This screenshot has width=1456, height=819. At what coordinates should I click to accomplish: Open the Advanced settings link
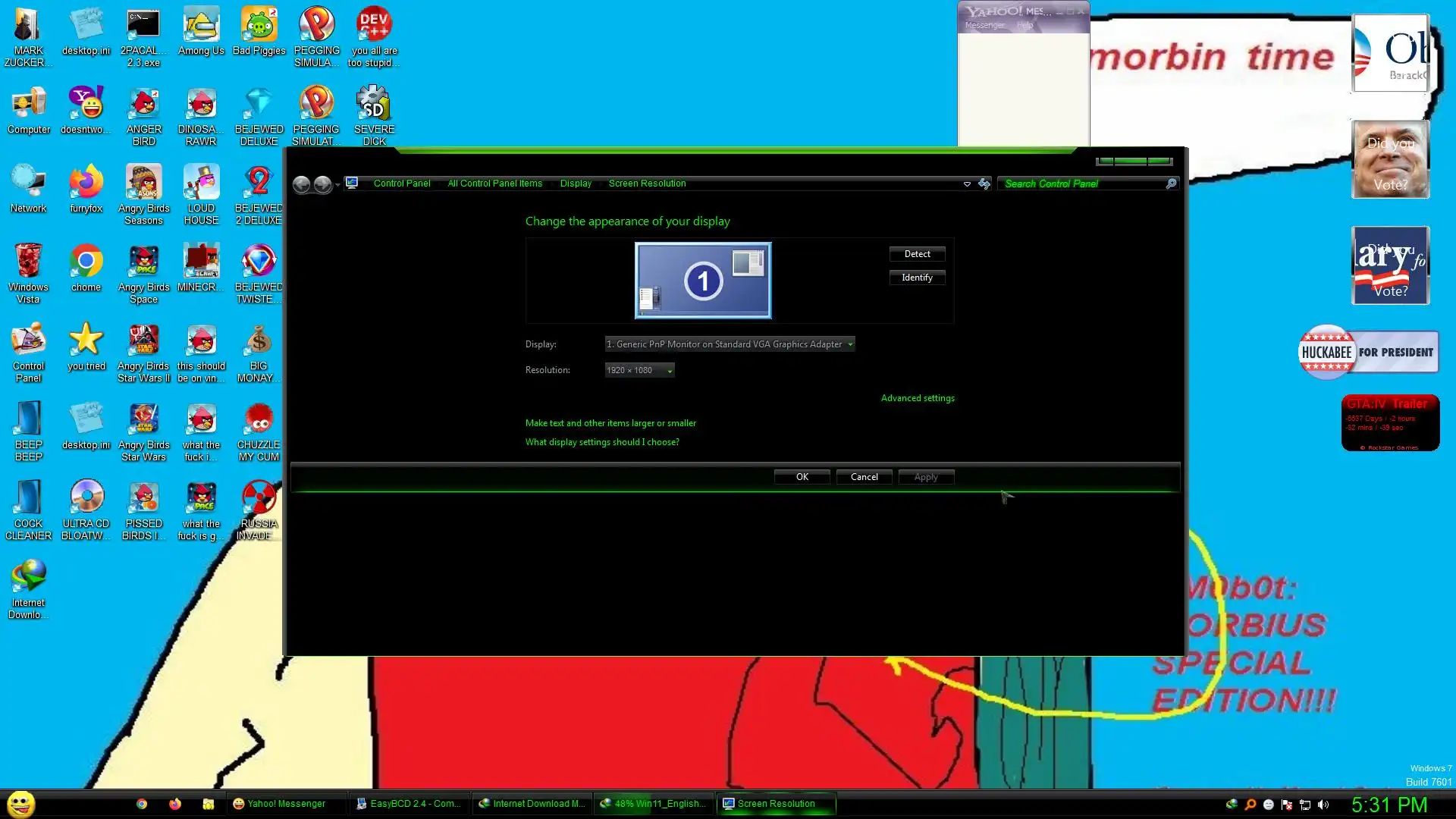pyautogui.click(x=918, y=398)
